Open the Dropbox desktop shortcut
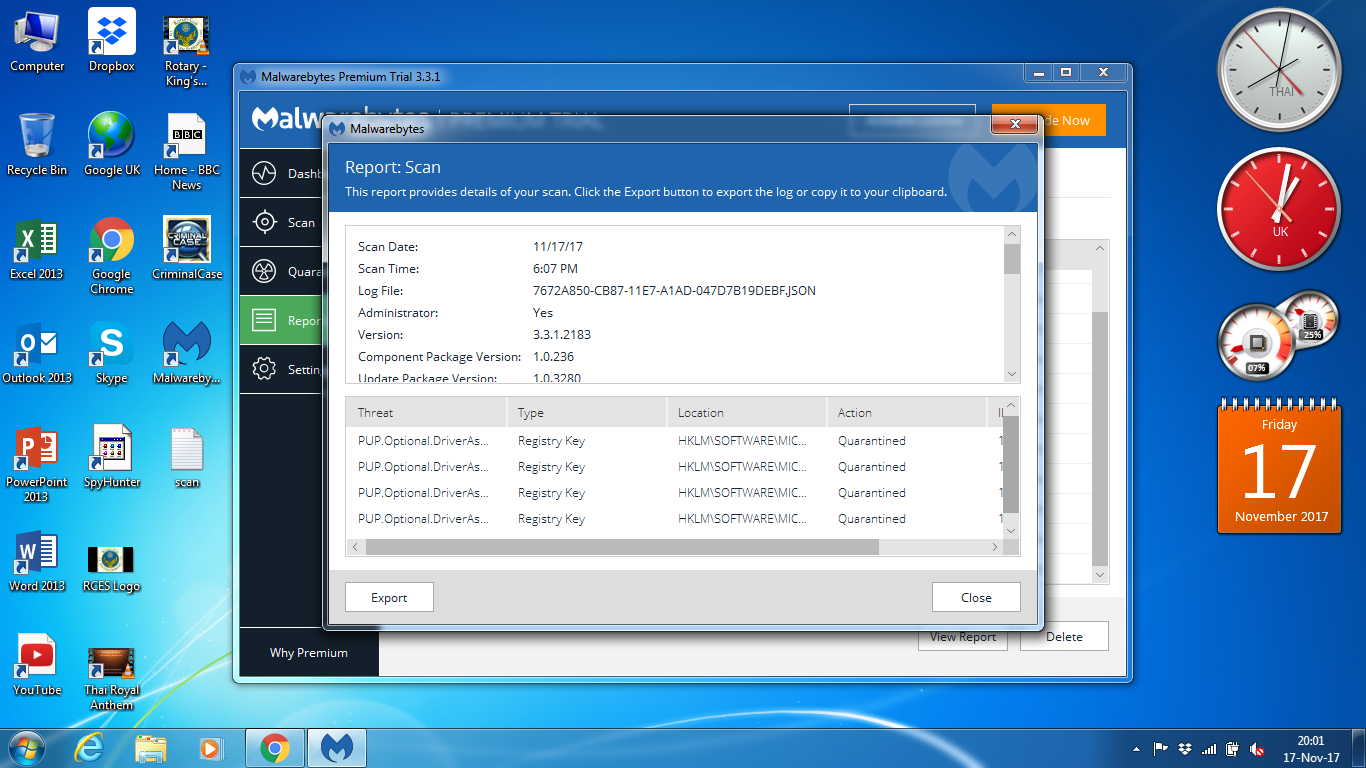 111,40
